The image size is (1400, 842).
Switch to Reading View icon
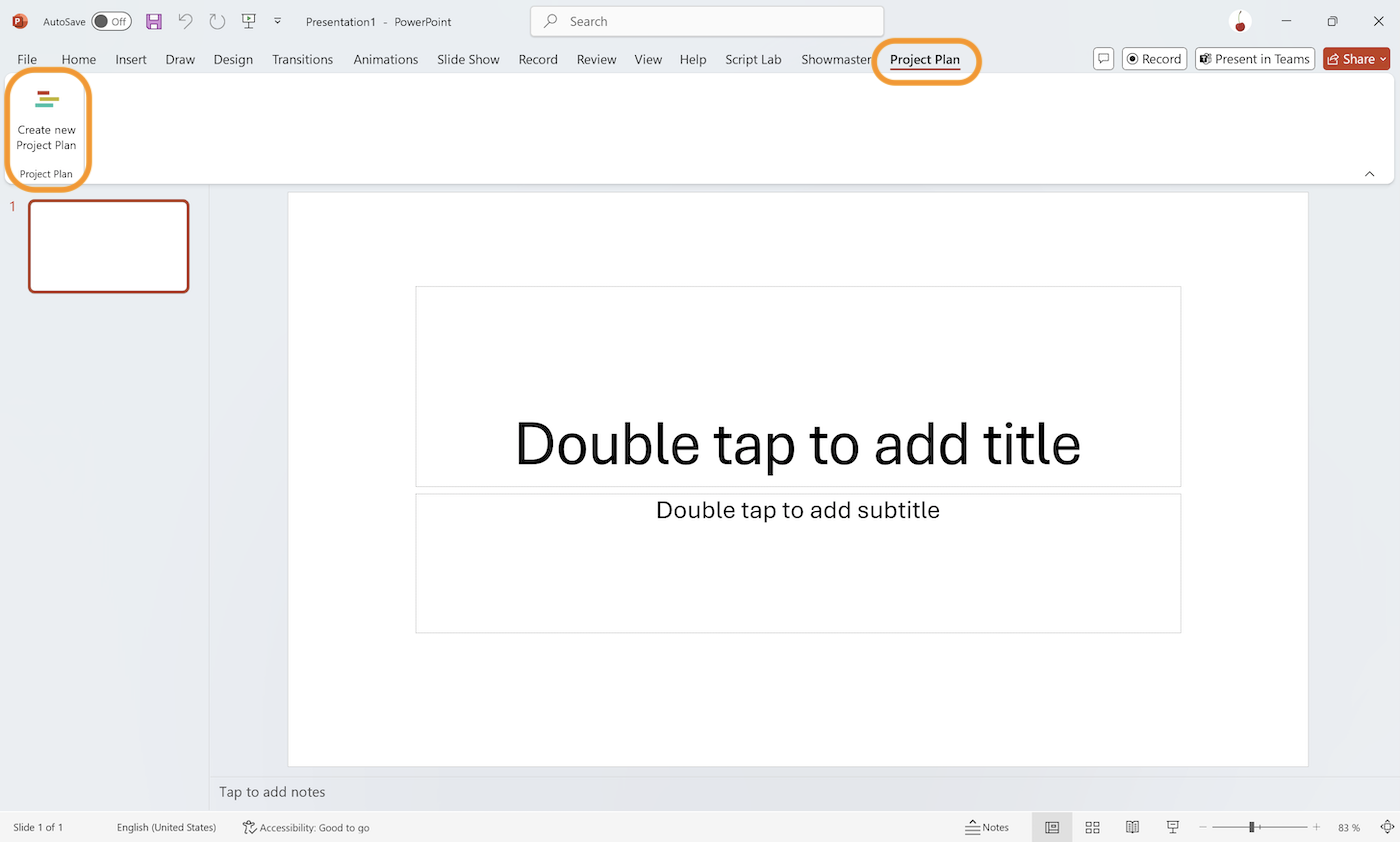(1132, 827)
